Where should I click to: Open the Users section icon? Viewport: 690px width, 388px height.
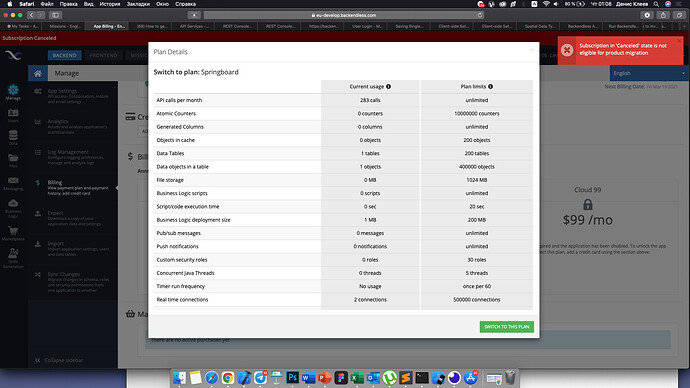pos(13,115)
